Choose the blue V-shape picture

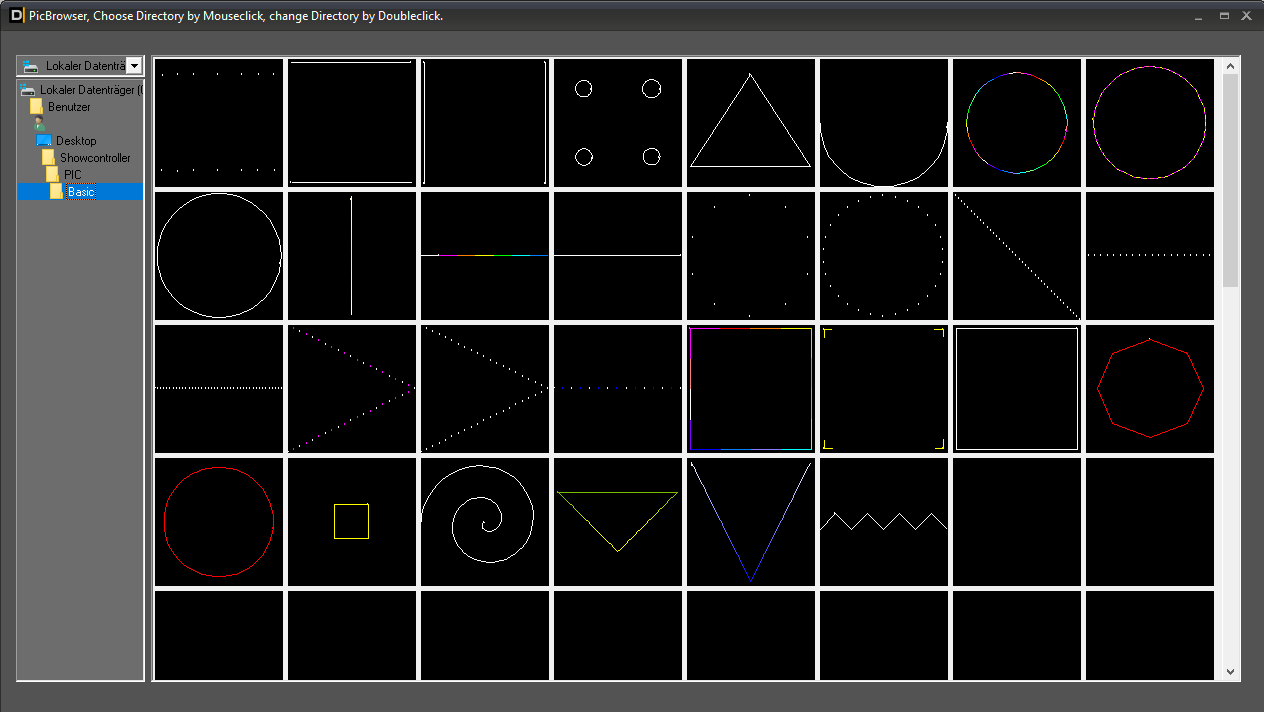(750, 521)
